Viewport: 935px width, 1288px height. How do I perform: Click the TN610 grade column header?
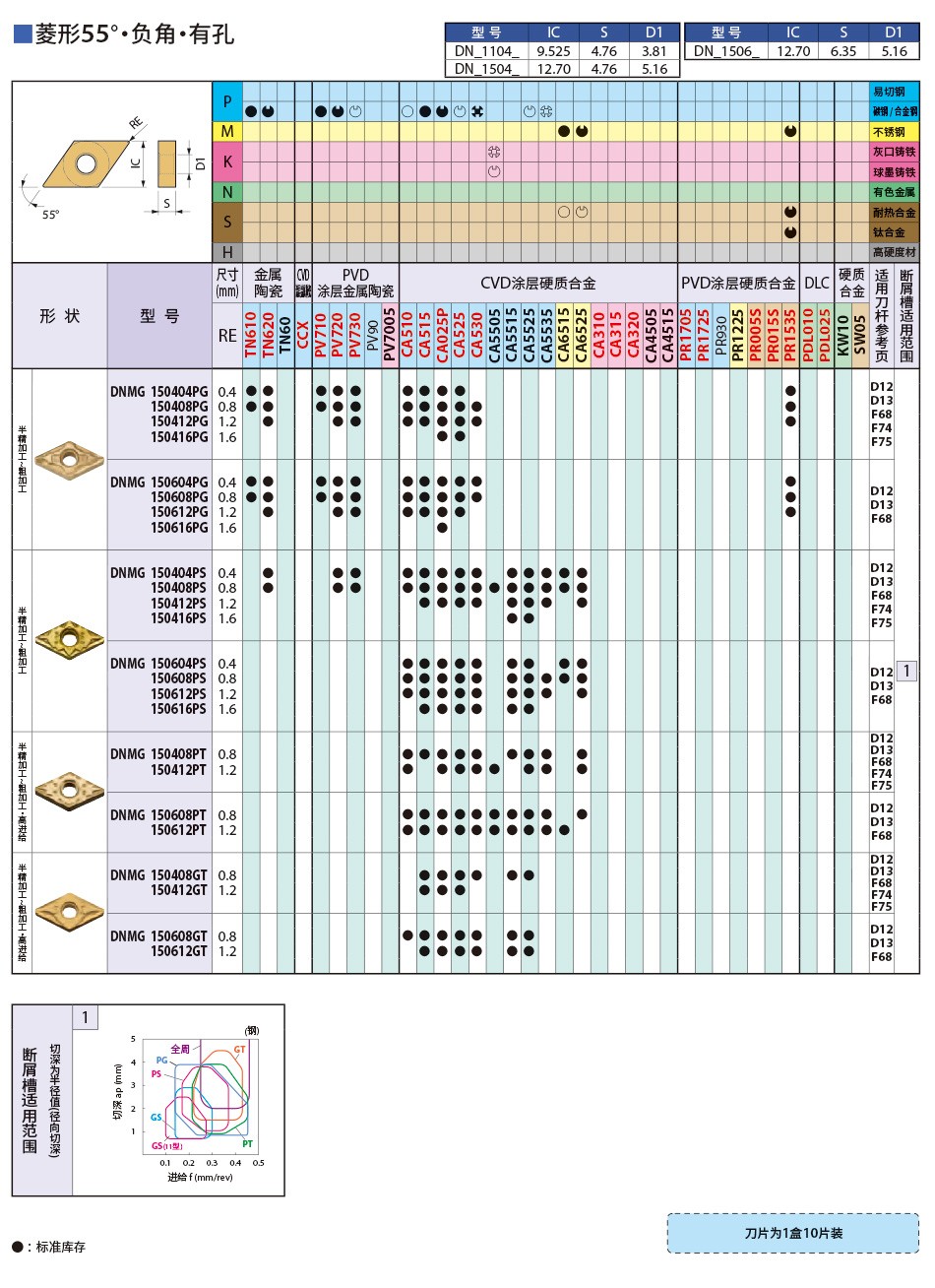251,335
